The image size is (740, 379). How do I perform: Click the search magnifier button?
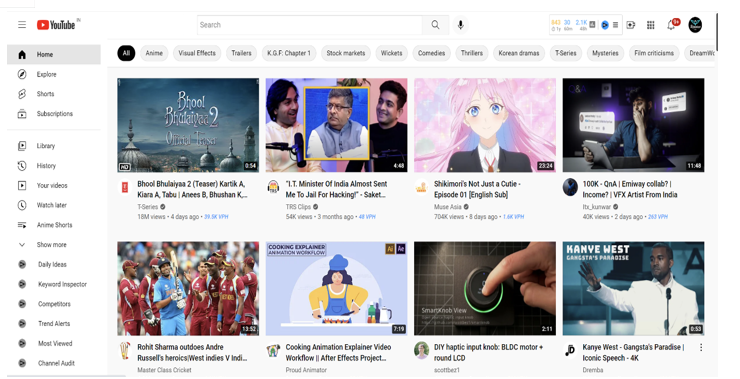435,25
